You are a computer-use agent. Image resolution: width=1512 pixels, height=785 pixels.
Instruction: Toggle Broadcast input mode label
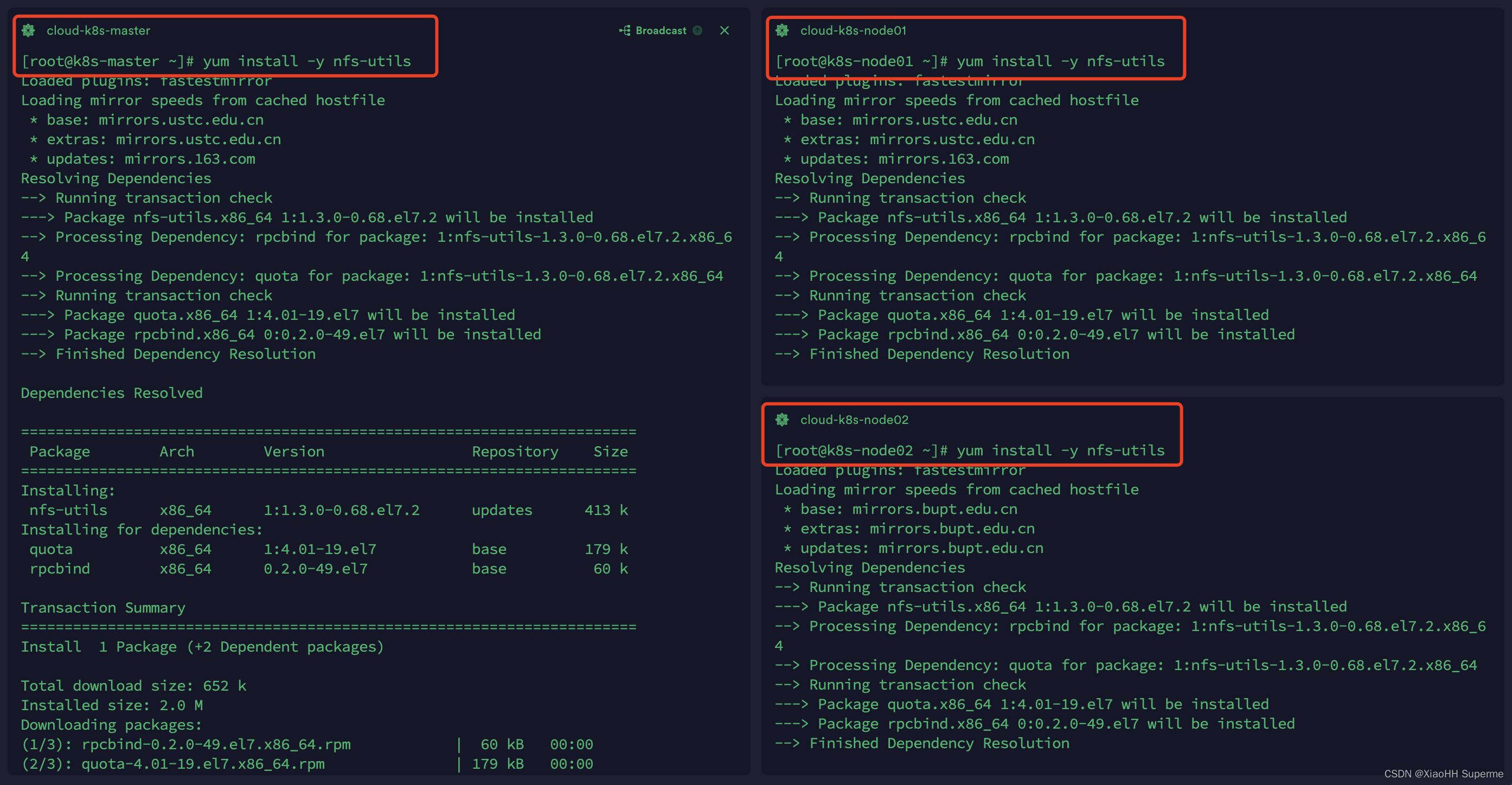pos(661,30)
